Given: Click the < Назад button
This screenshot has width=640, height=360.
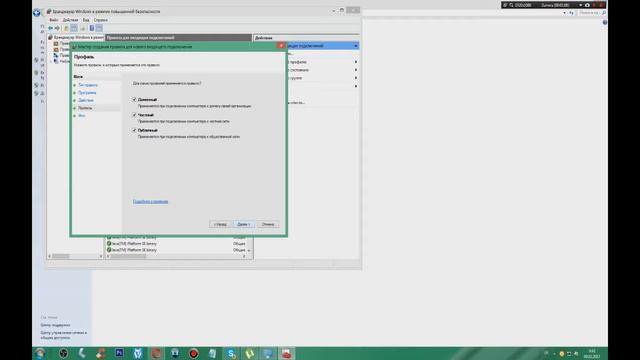Looking at the screenshot, I should (x=220, y=224).
